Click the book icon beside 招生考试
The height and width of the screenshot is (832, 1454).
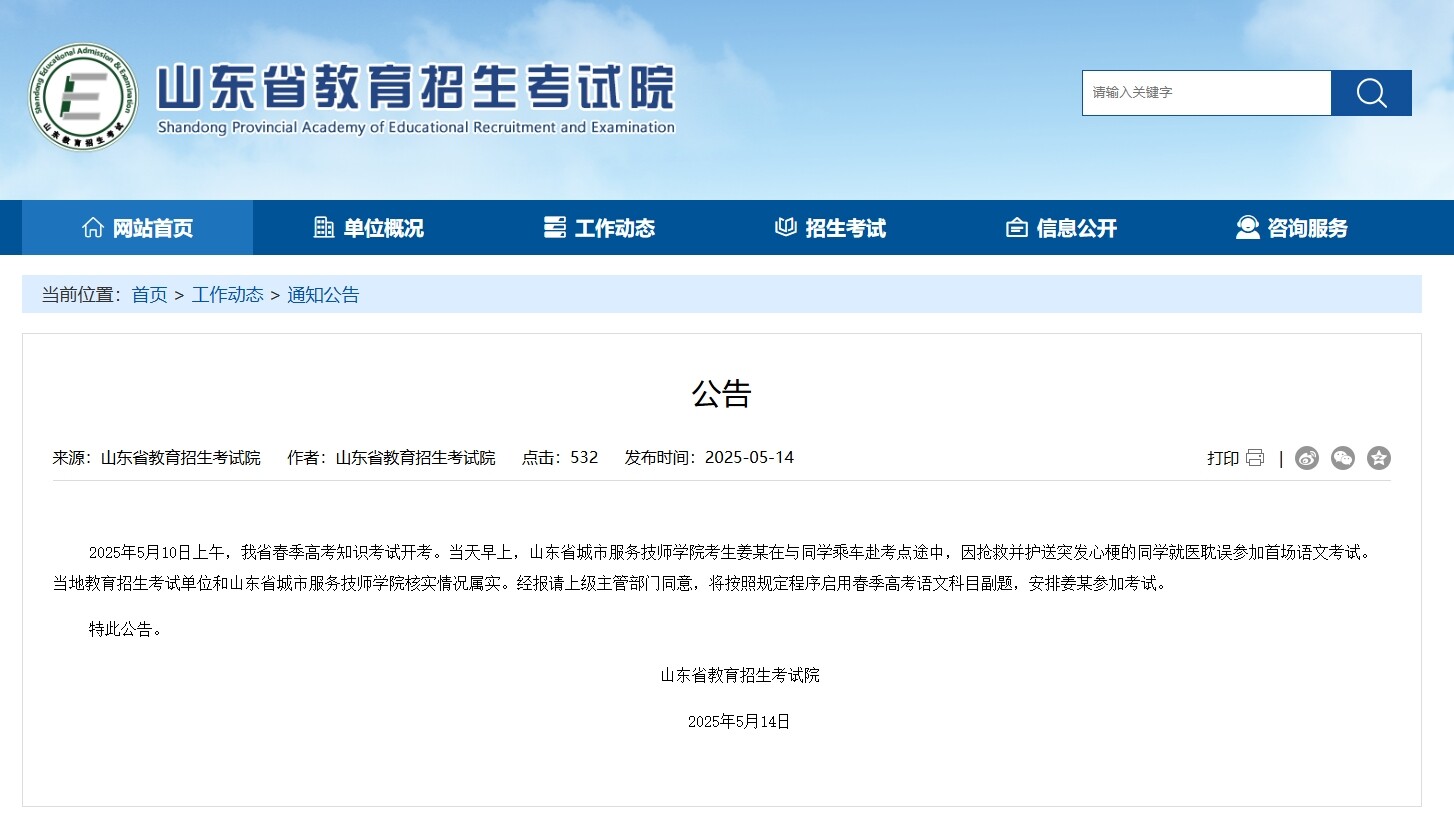click(x=786, y=227)
